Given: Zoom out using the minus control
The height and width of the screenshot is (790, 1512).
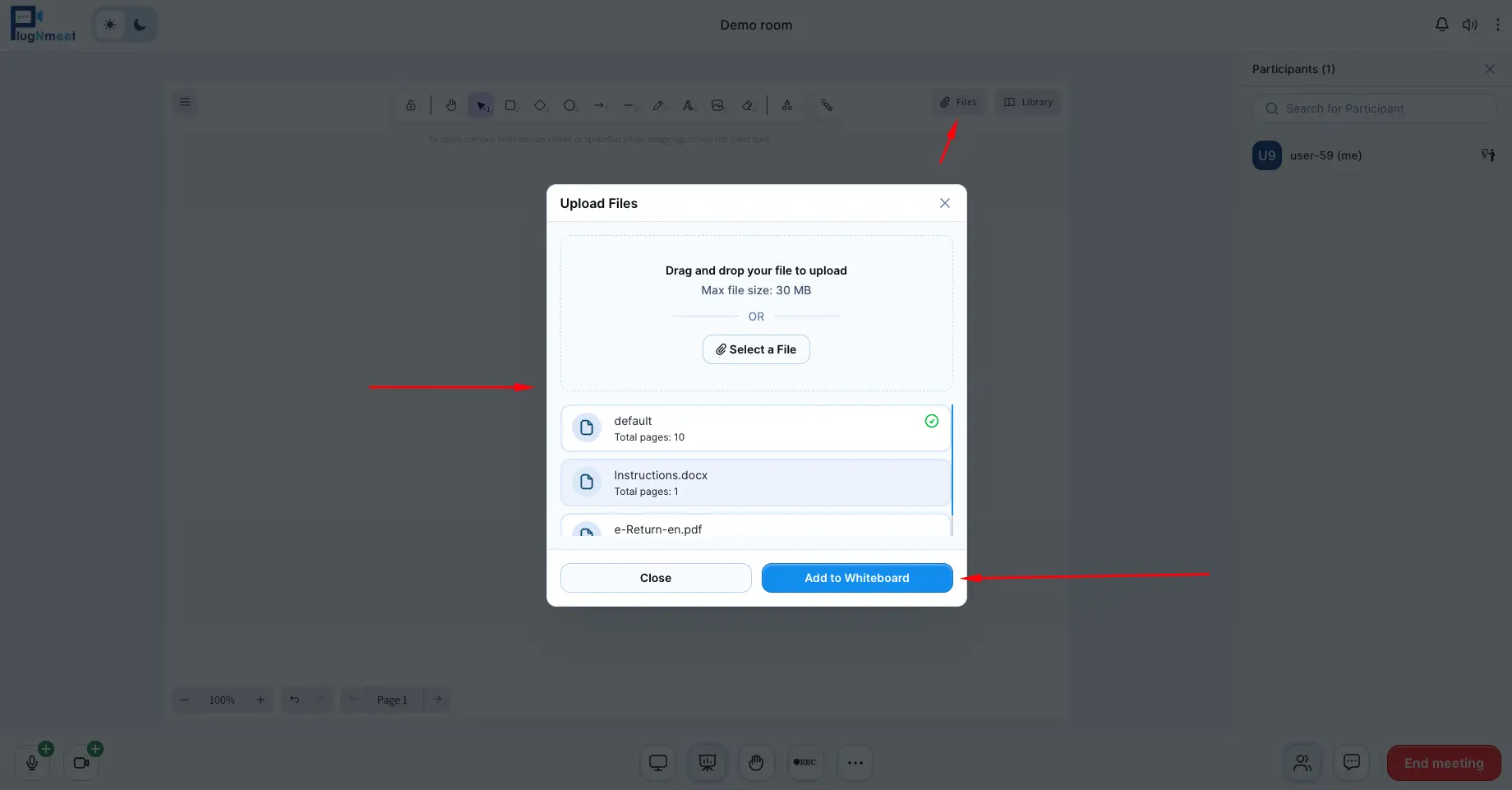Looking at the screenshot, I should coord(185,700).
